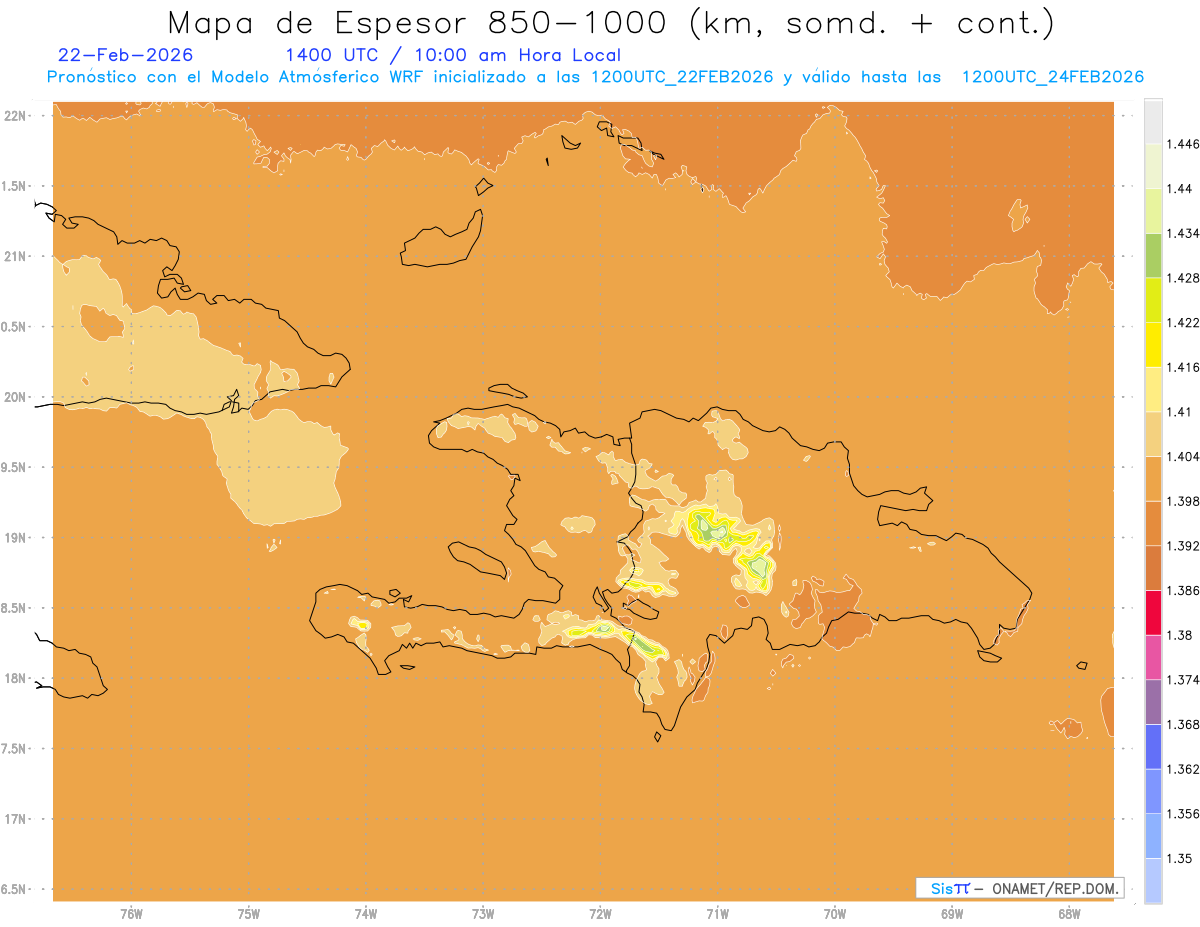
Task: Click legend value '1.404'
Action: pos(1182,456)
